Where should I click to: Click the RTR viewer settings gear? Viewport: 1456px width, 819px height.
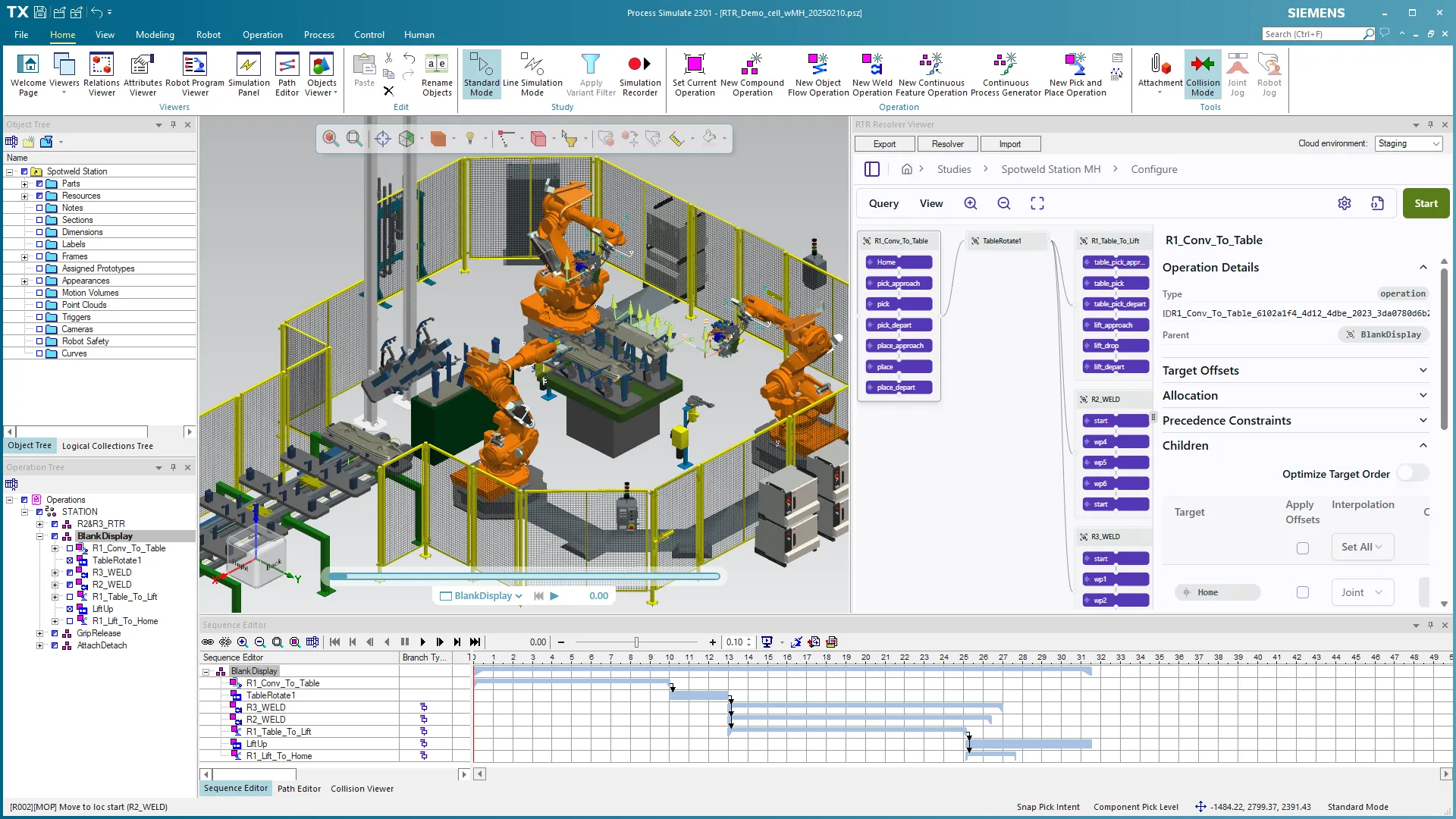[x=1345, y=203]
